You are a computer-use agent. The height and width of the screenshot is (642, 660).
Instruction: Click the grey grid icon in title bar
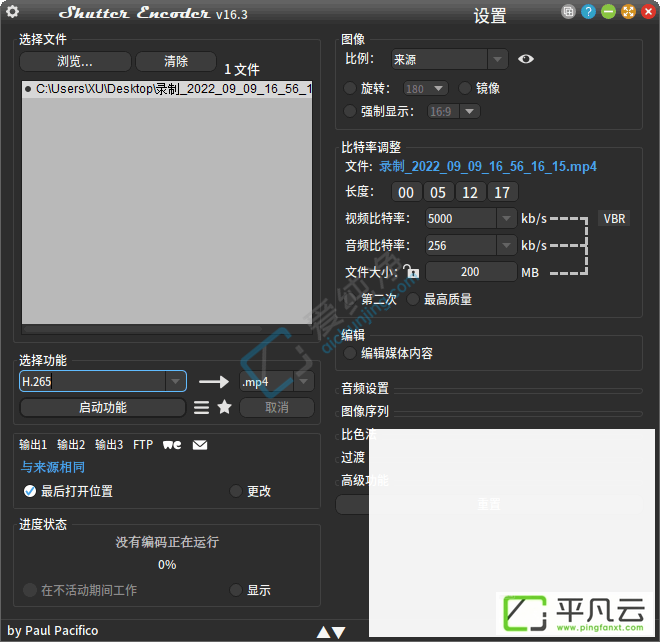[568, 12]
